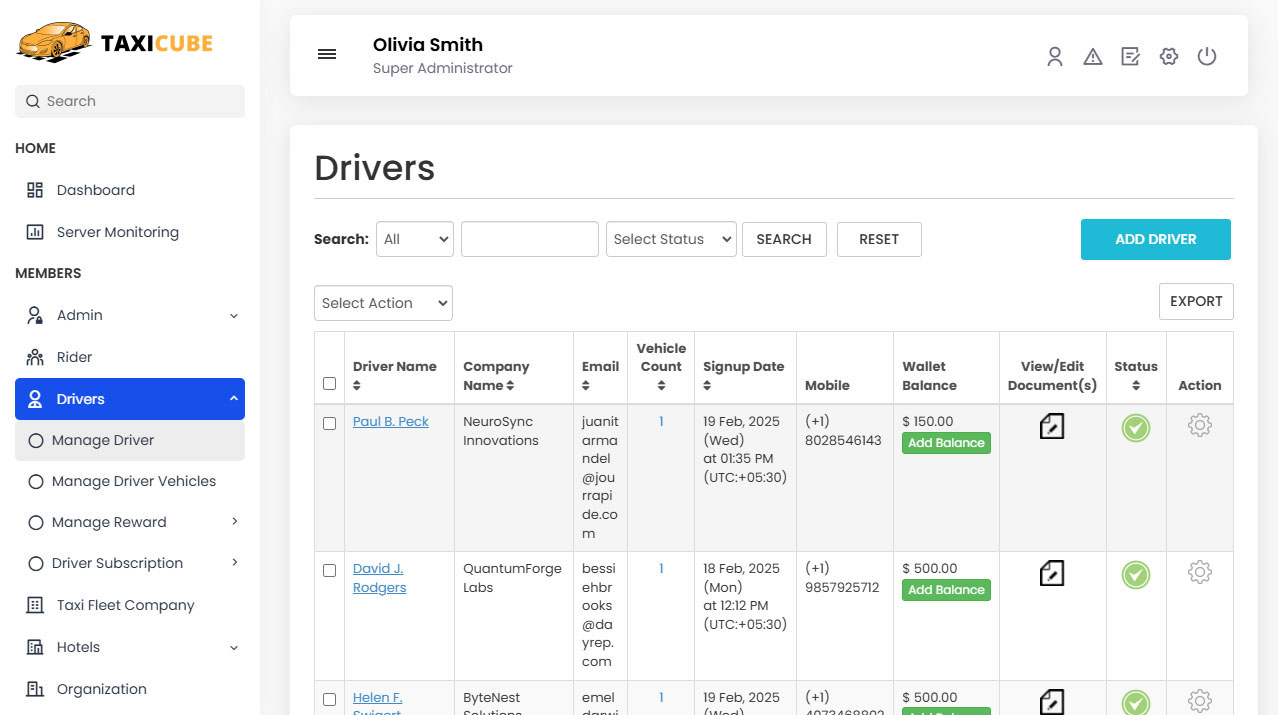Open the profile icon in the top header
1278x715 pixels.
coord(1054,57)
